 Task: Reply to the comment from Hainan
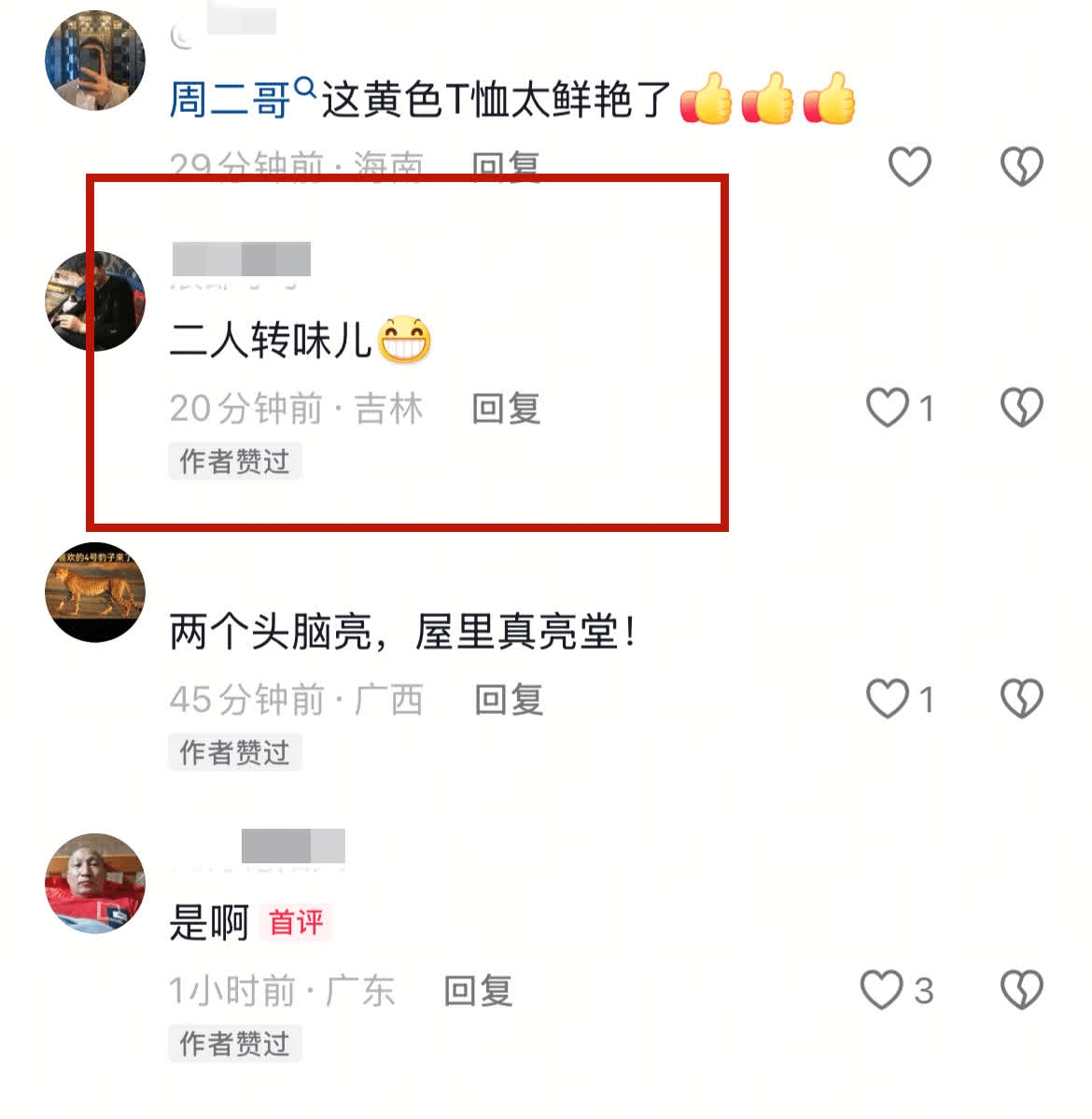pos(506,165)
